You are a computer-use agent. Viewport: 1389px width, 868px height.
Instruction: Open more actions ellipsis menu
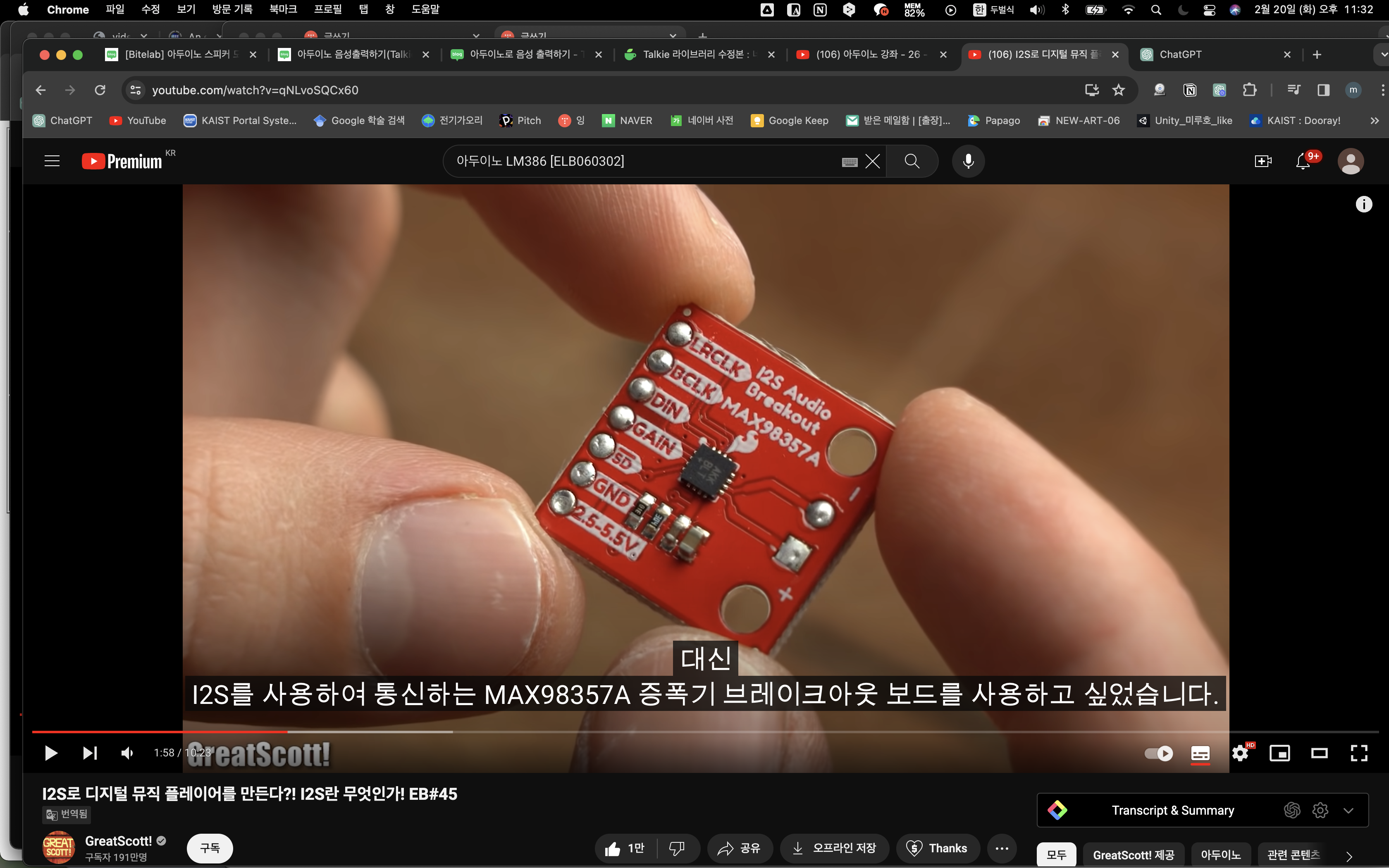[x=1002, y=848]
